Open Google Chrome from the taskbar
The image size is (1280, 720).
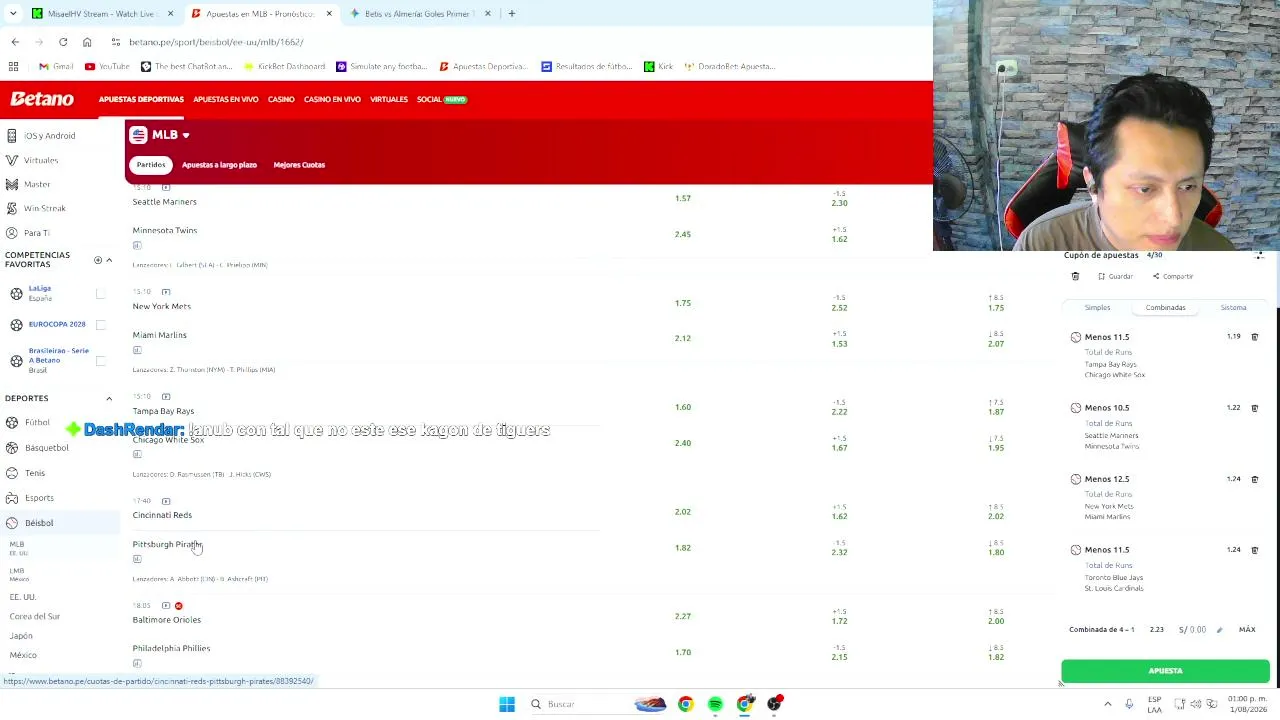click(685, 704)
